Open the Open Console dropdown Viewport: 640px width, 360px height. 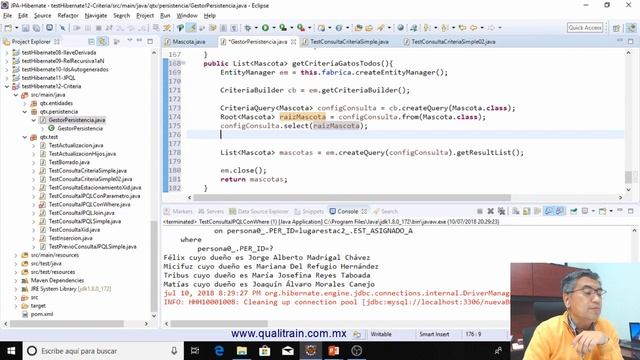pos(611,211)
